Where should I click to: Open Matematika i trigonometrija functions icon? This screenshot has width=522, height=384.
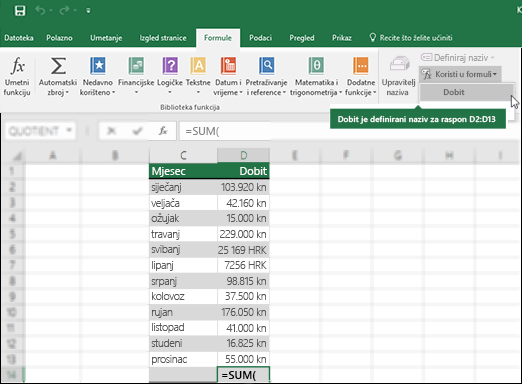pyautogui.click(x=316, y=65)
